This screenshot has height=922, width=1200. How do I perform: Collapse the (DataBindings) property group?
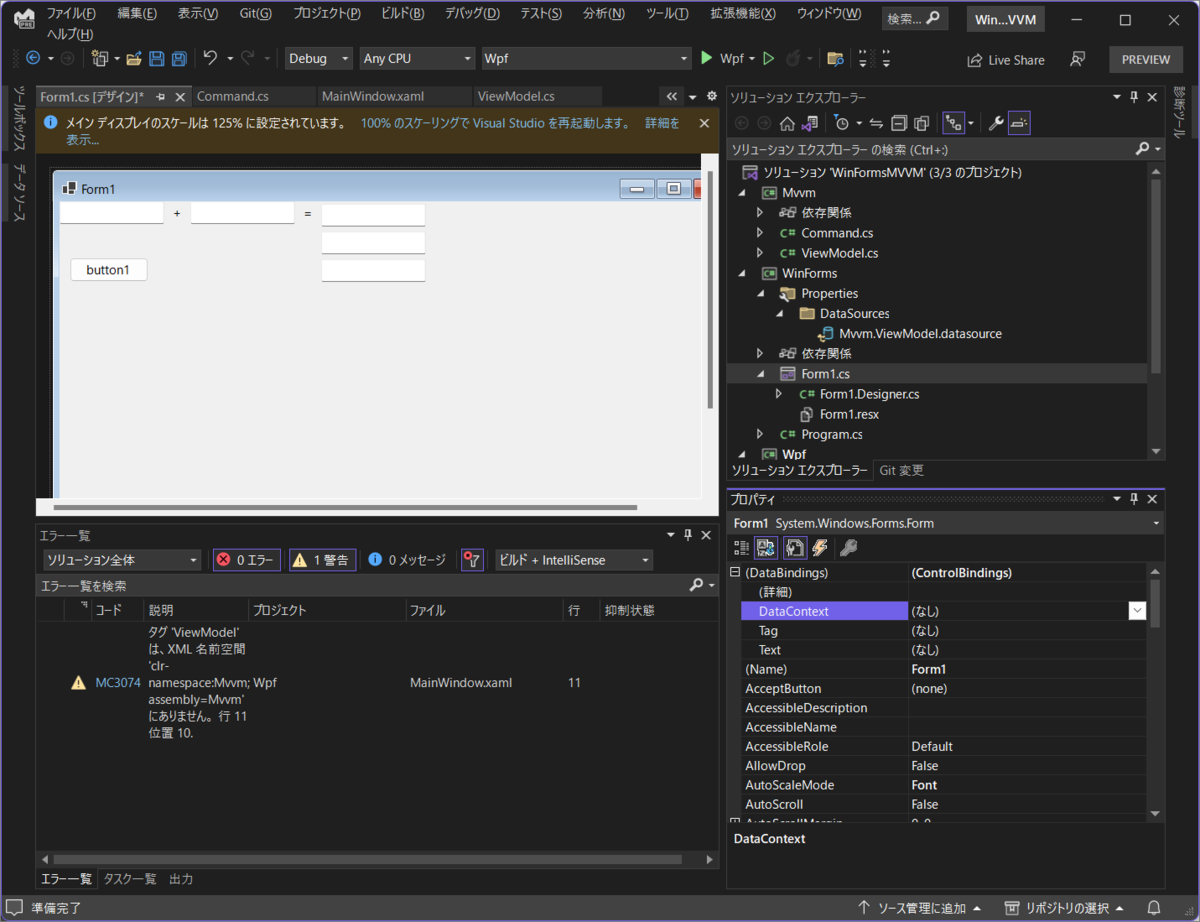[x=735, y=573]
